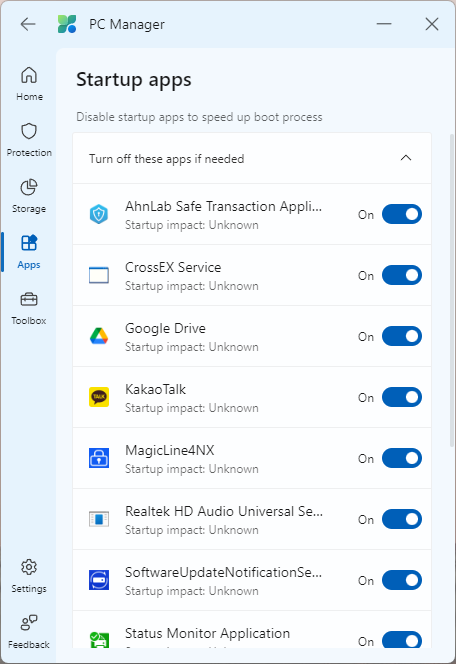Disable MagicLine4NX startup toggle
Viewport: 456px width, 664px height.
(x=402, y=458)
